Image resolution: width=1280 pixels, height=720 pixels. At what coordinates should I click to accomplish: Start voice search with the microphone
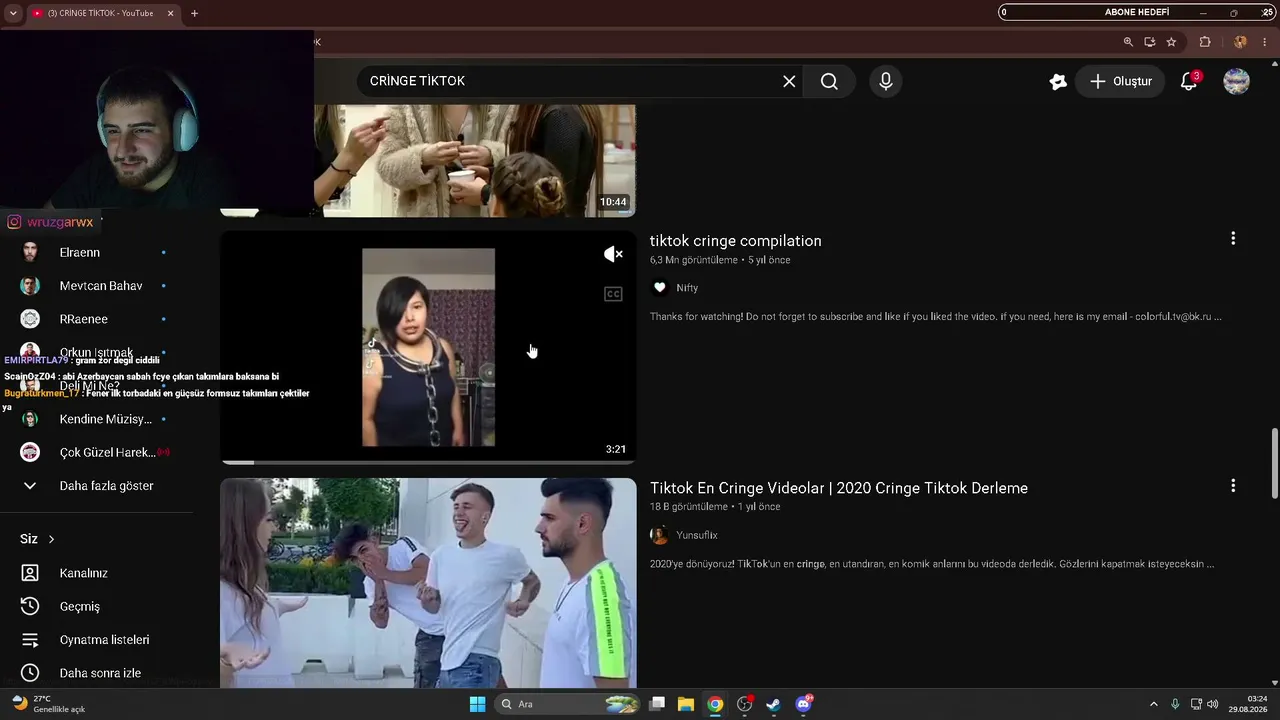[885, 81]
